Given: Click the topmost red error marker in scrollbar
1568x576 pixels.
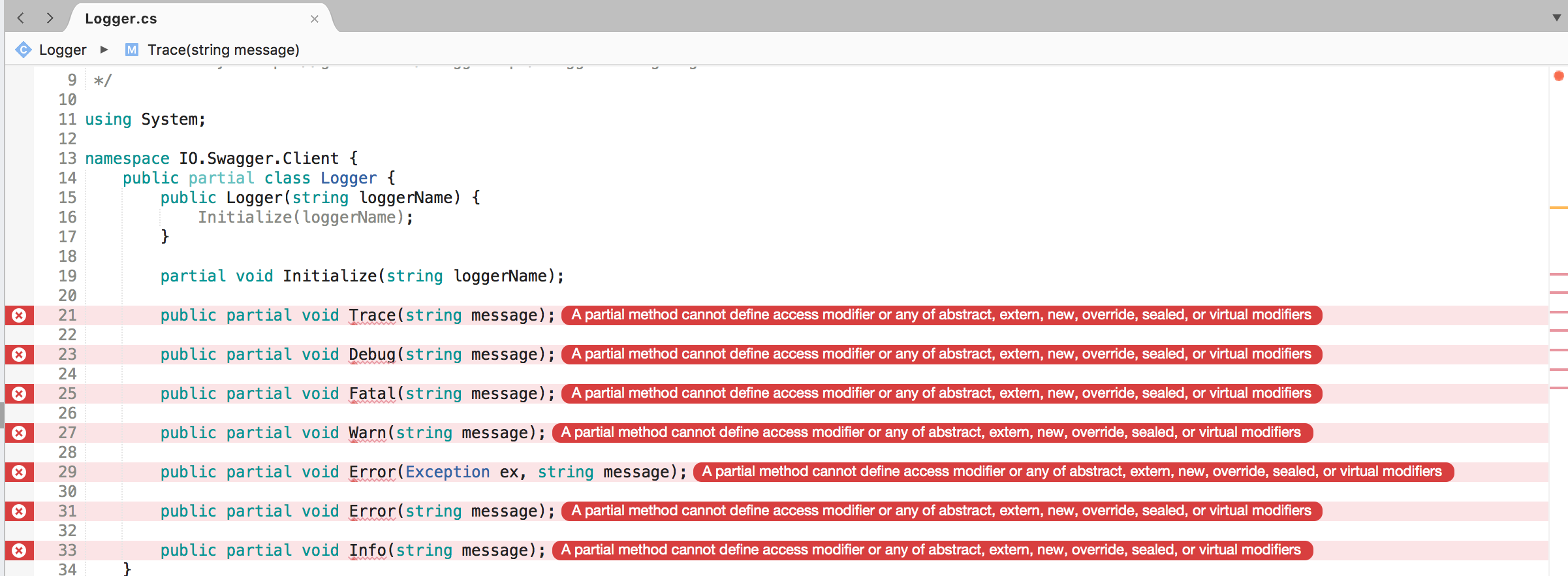Looking at the screenshot, I should tap(1558, 274).
